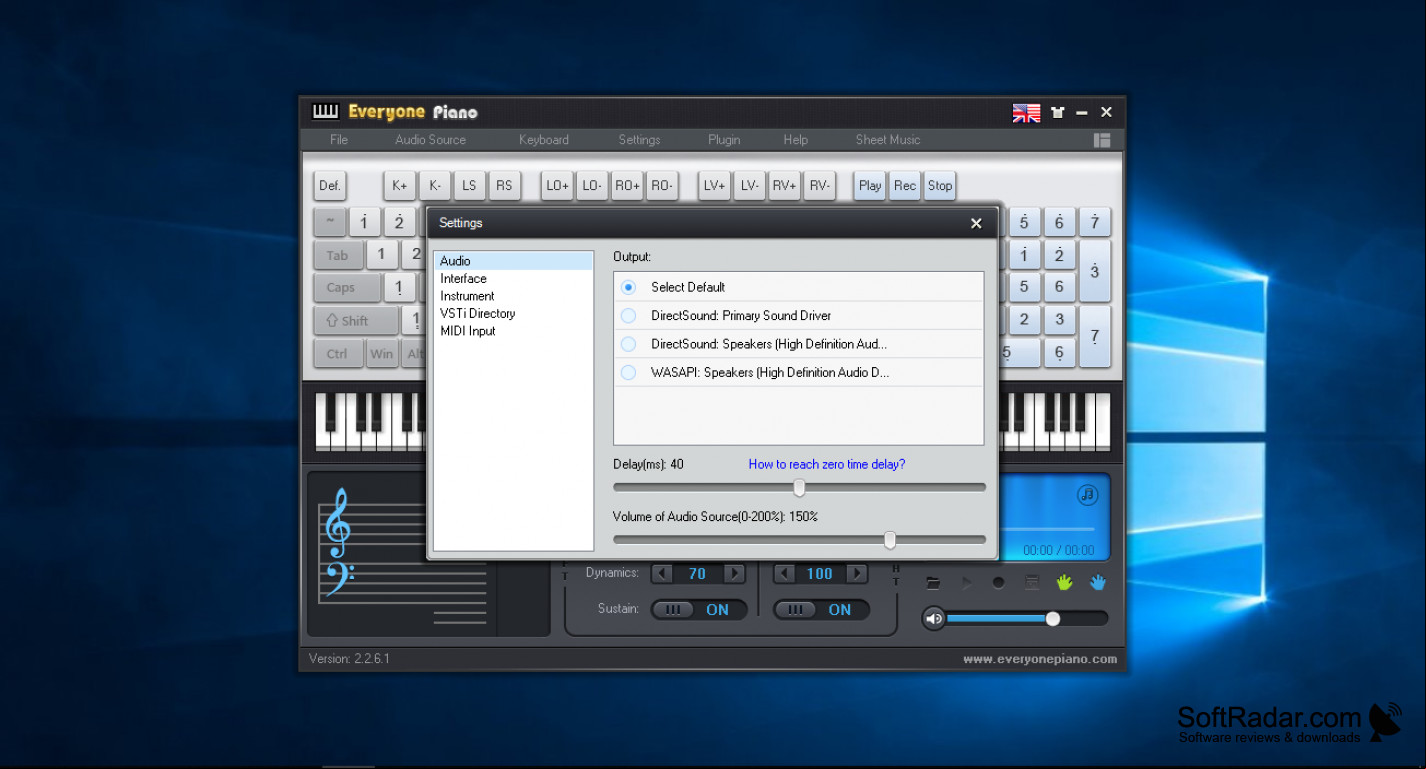
Task: Open 'How to reach zero time delay?' link
Action: [827, 464]
